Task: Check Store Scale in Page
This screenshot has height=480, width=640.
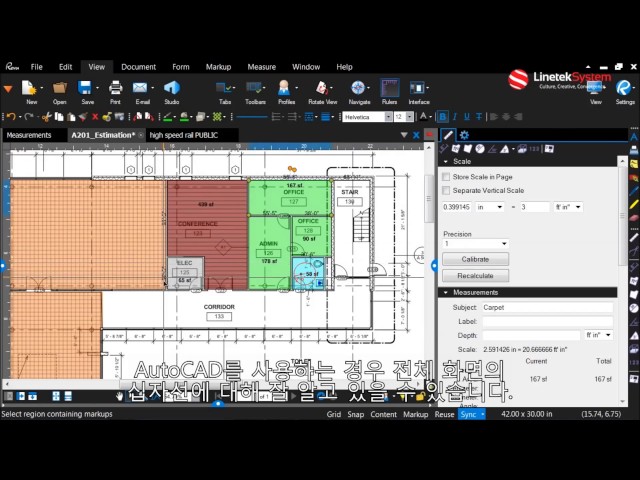Action: coord(446,177)
